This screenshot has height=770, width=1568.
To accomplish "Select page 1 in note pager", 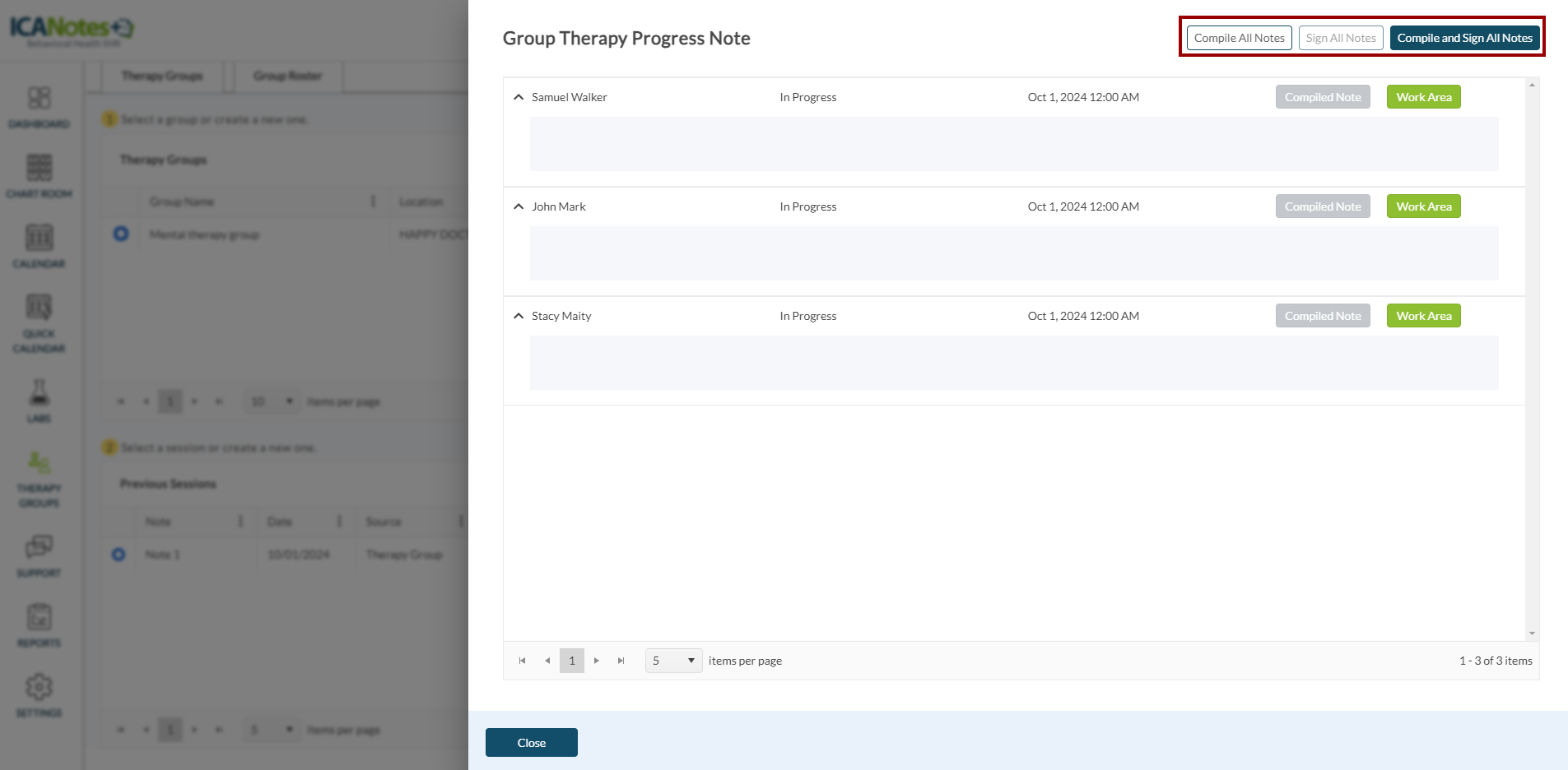I will pyautogui.click(x=572, y=661).
